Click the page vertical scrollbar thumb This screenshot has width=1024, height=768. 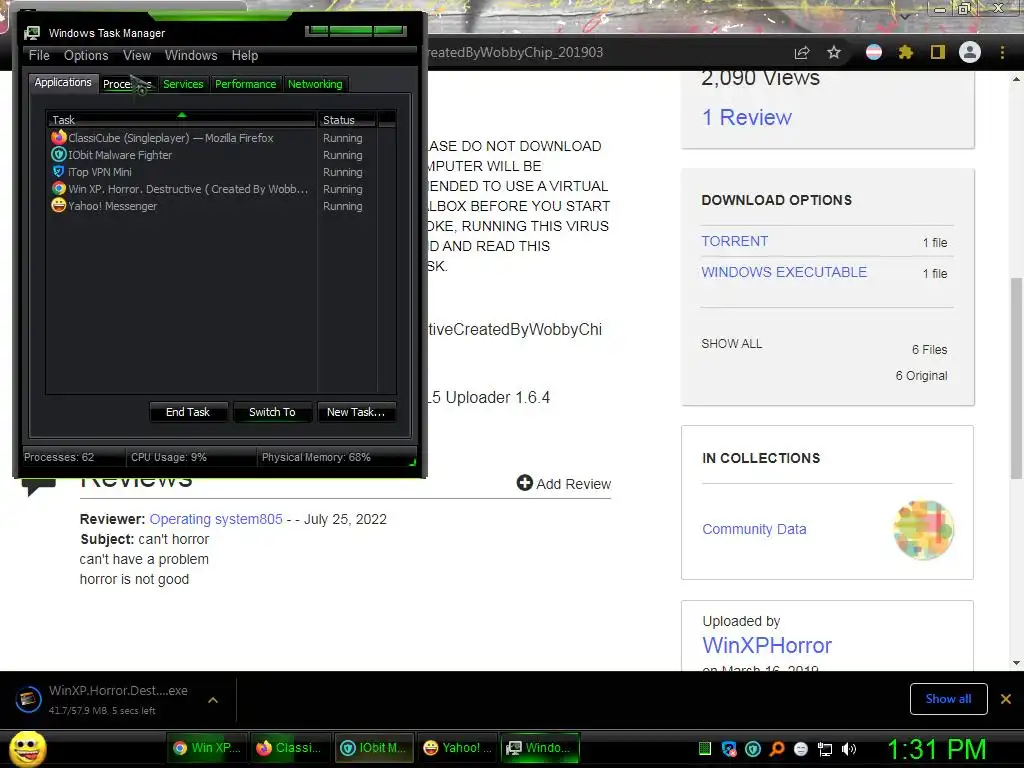click(x=1016, y=378)
